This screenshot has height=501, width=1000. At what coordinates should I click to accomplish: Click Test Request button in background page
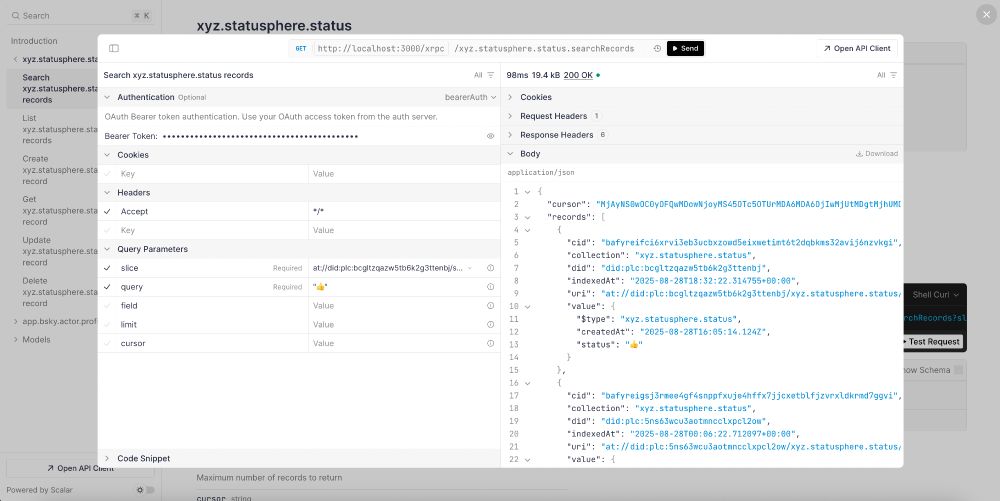[932, 342]
